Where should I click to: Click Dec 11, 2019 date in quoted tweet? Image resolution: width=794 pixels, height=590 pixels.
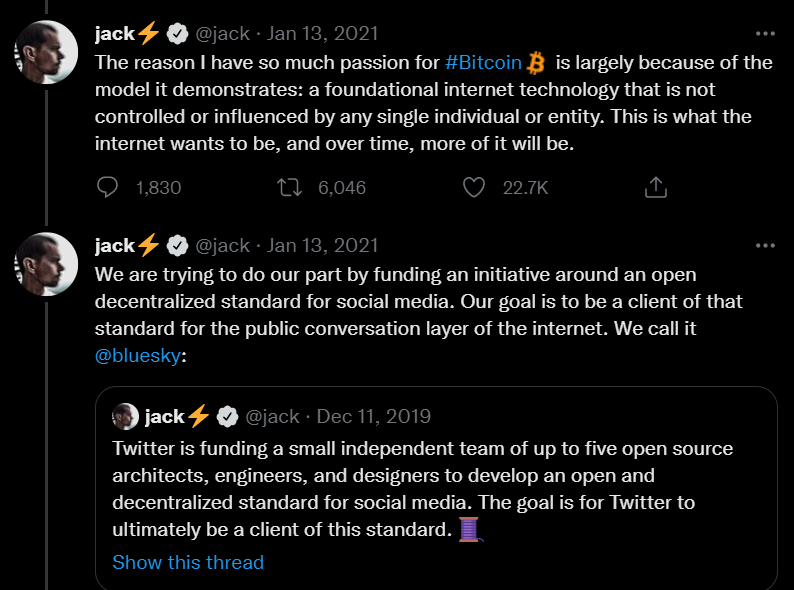(x=374, y=416)
